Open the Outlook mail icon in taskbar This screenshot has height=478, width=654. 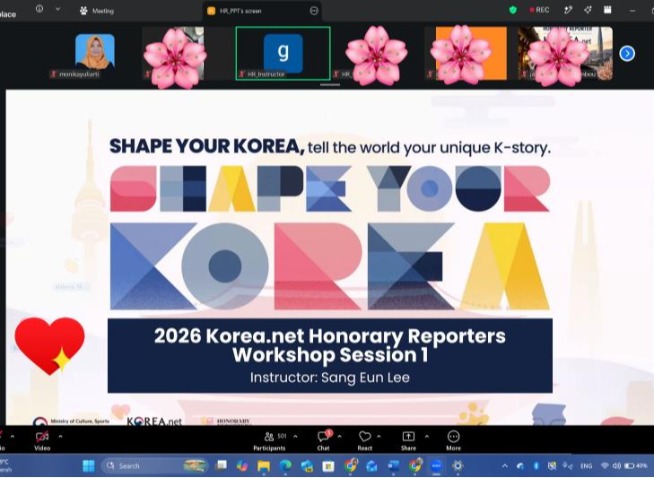pyautogui.click(x=372, y=466)
